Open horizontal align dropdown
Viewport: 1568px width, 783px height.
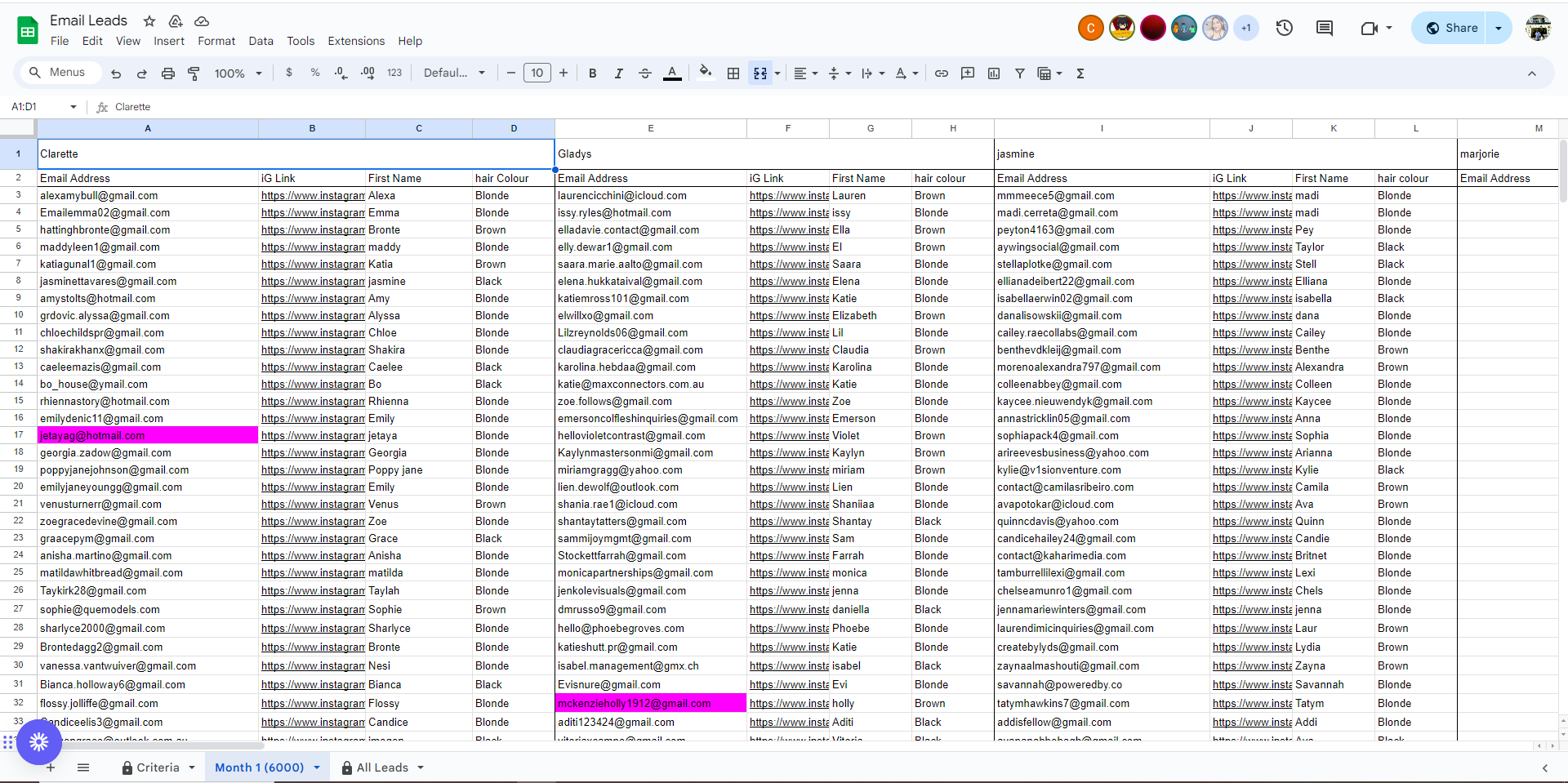point(806,73)
